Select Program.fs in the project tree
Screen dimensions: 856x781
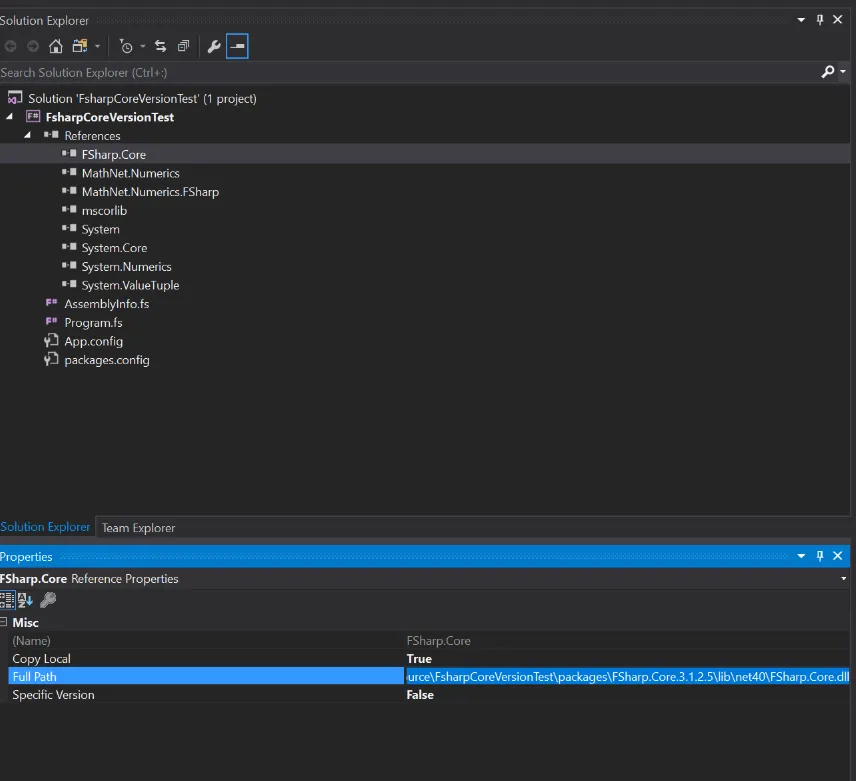tap(93, 323)
